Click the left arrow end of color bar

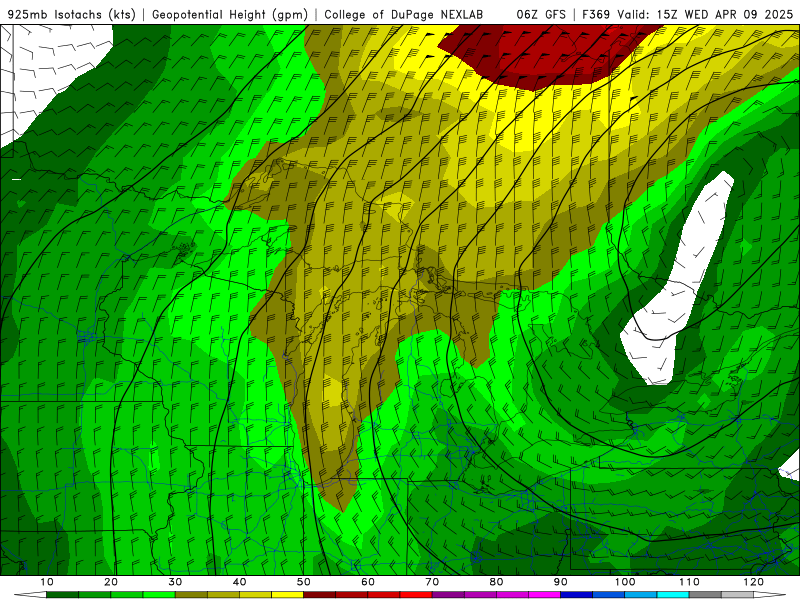pyautogui.click(x=30, y=595)
